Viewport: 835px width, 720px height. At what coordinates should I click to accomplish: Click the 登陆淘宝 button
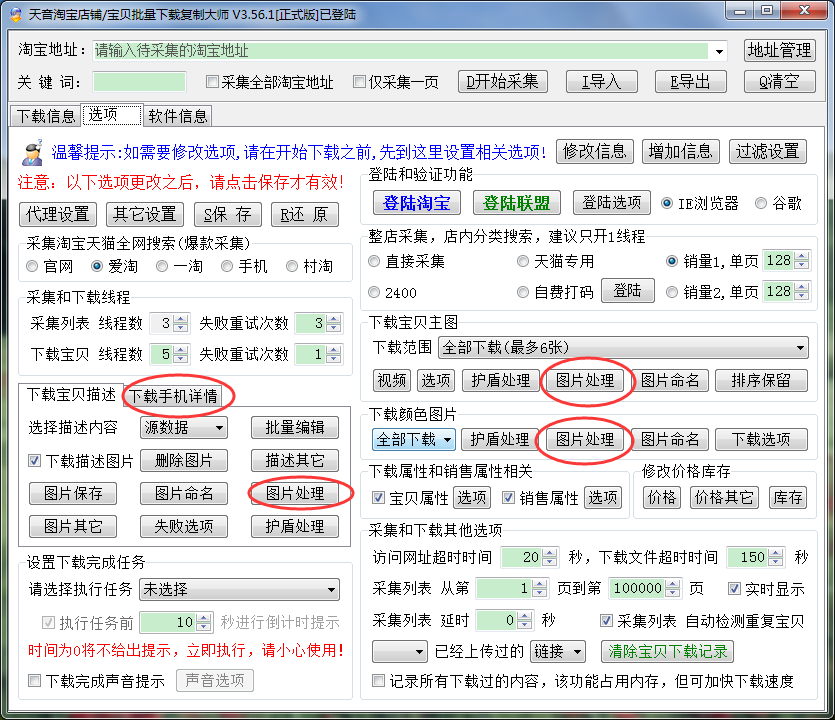(416, 203)
